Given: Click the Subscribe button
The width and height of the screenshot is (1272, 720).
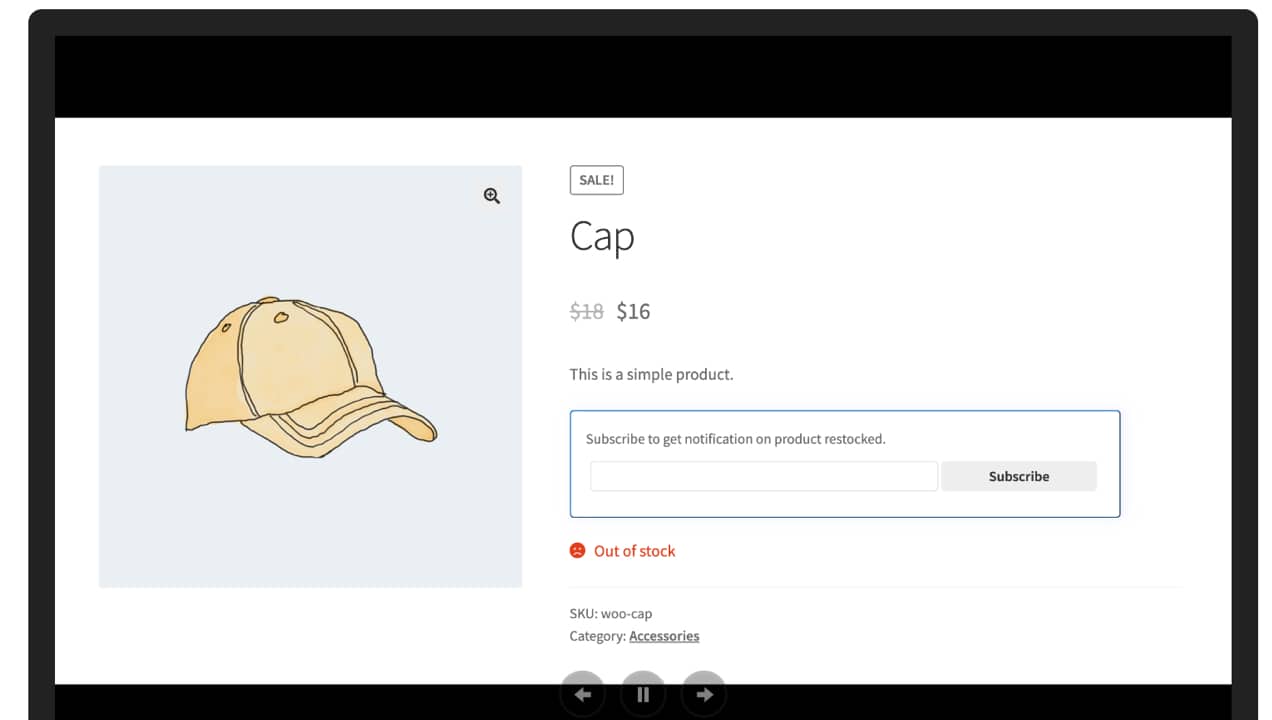Looking at the screenshot, I should pyautogui.click(x=1019, y=476).
